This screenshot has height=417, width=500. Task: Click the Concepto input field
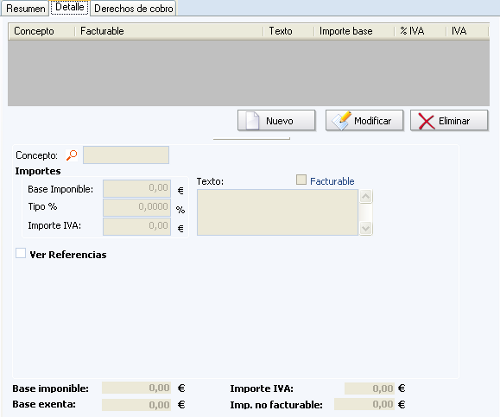tap(126, 155)
